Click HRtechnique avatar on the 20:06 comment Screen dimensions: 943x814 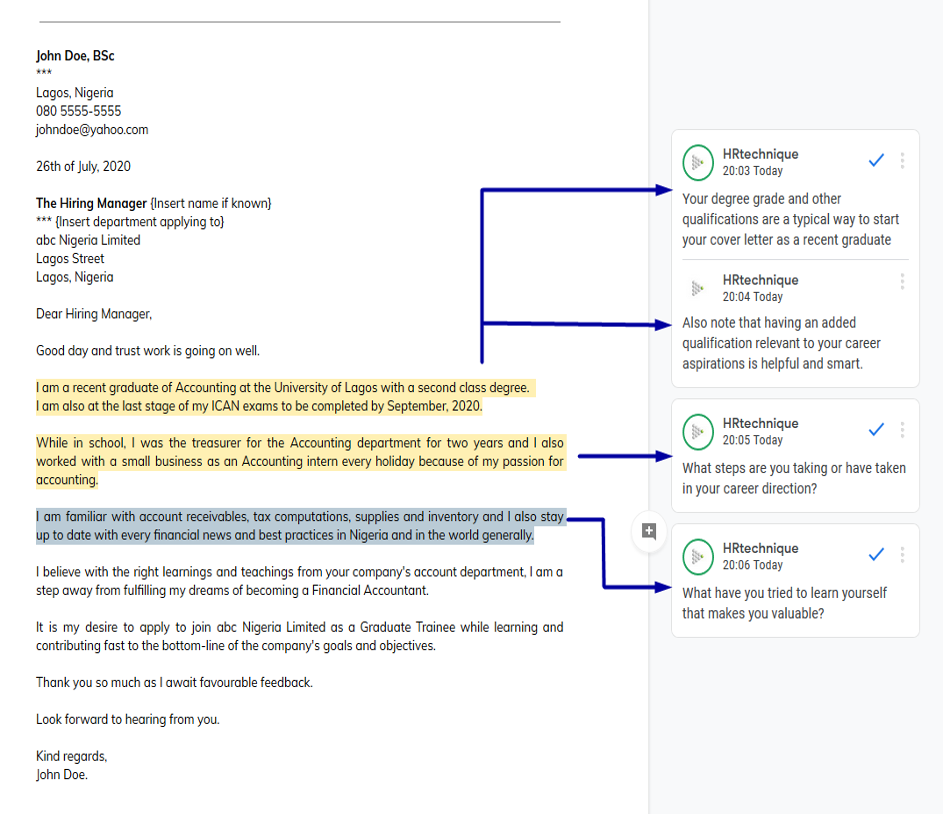698,557
